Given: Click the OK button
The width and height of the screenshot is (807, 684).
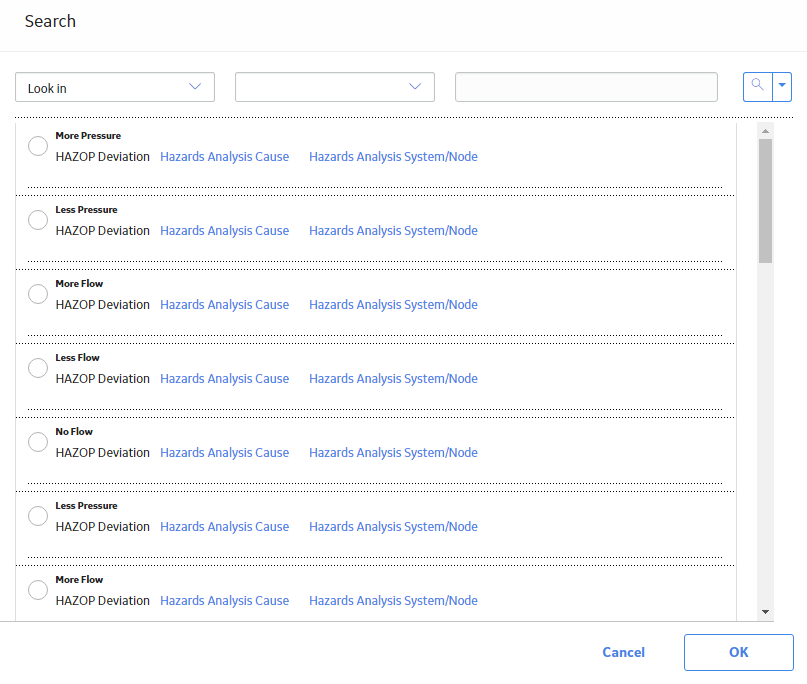Looking at the screenshot, I should [x=739, y=652].
